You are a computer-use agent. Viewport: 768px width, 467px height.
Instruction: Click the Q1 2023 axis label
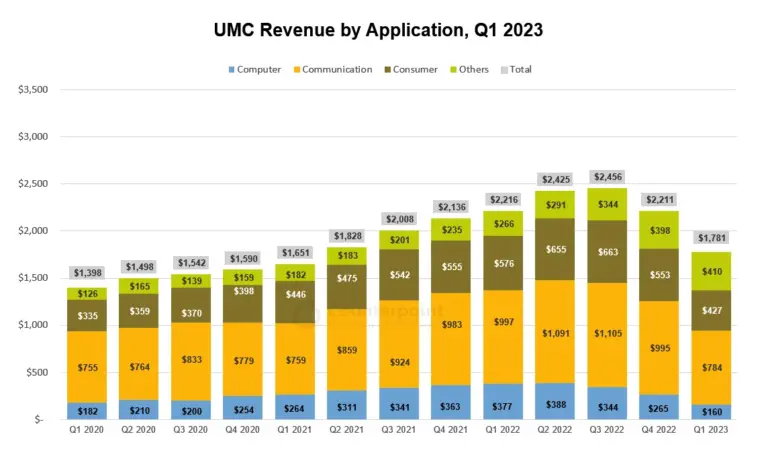[711, 430]
